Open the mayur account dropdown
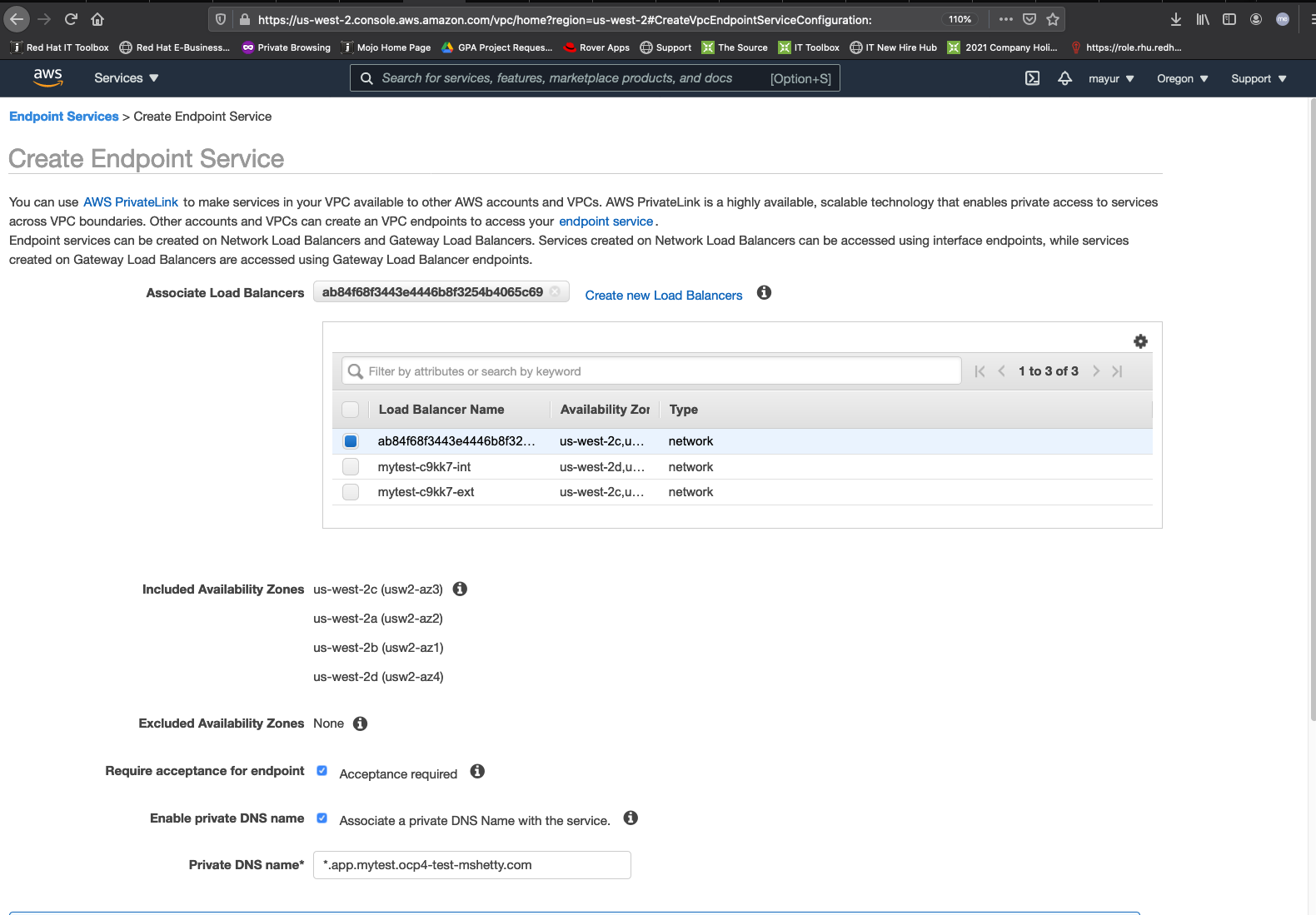Image resolution: width=1316 pixels, height=915 pixels. pos(1110,79)
